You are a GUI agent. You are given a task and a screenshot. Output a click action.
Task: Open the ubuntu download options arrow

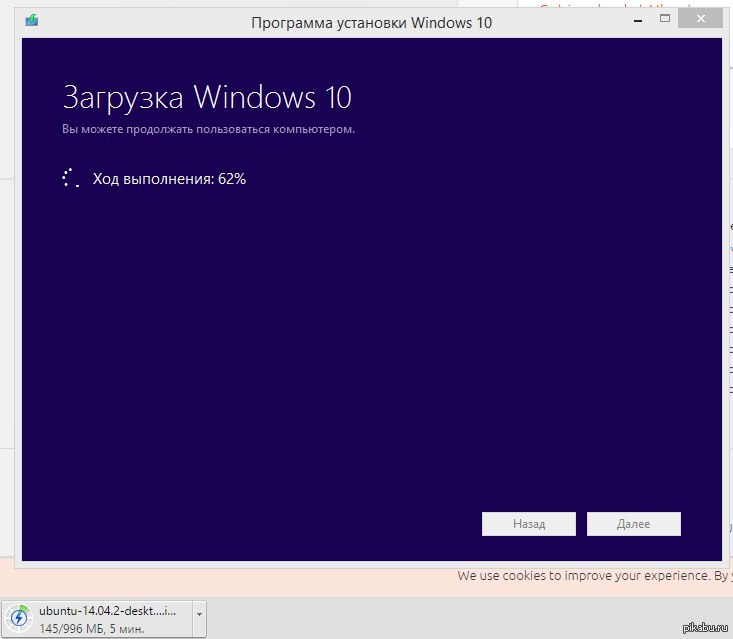pos(200,614)
